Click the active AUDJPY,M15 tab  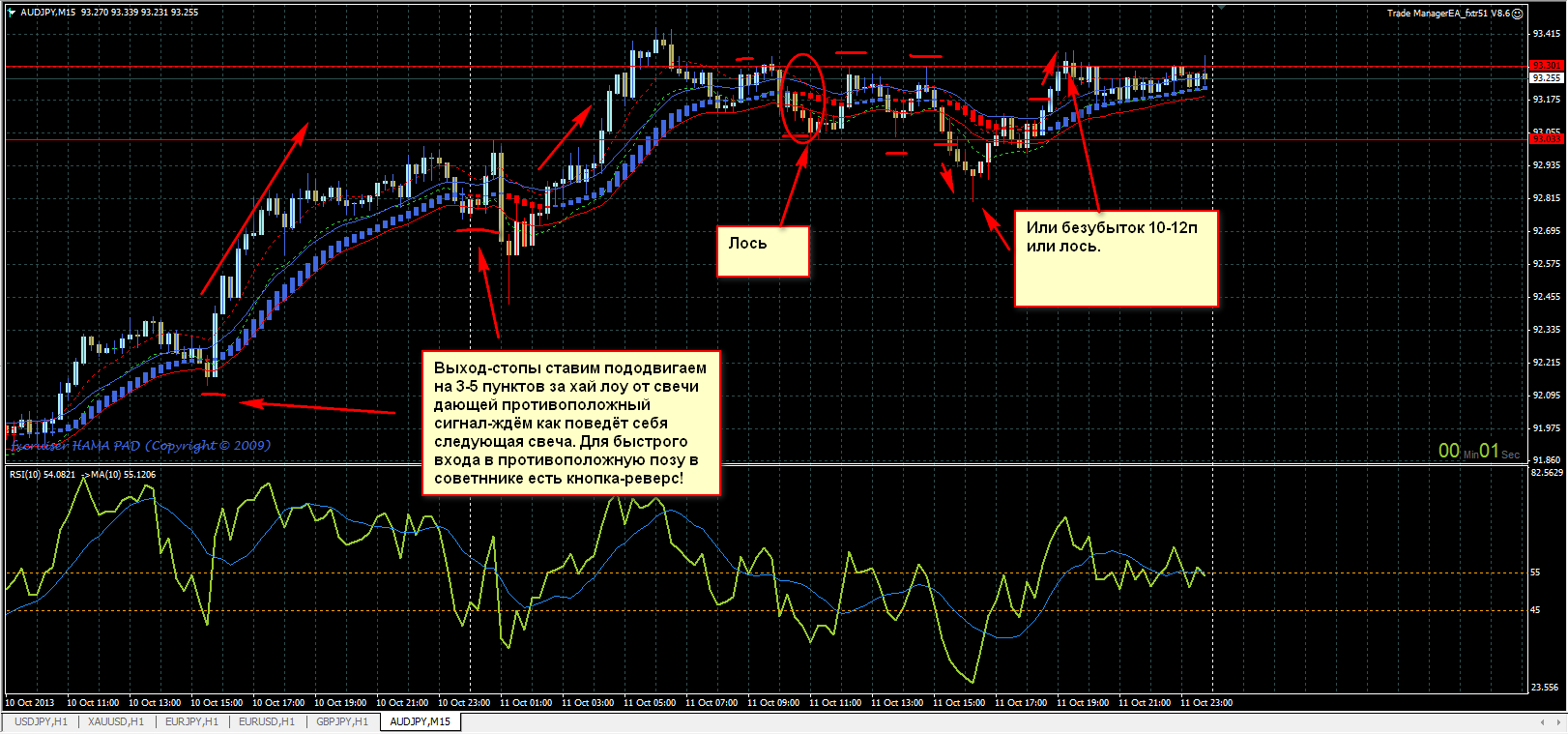tap(421, 721)
